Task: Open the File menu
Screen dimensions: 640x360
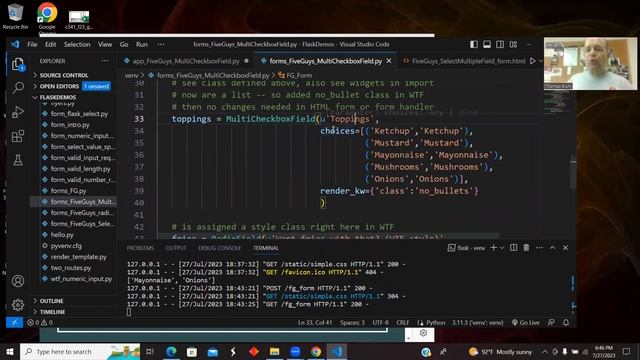Action: pos(32,44)
